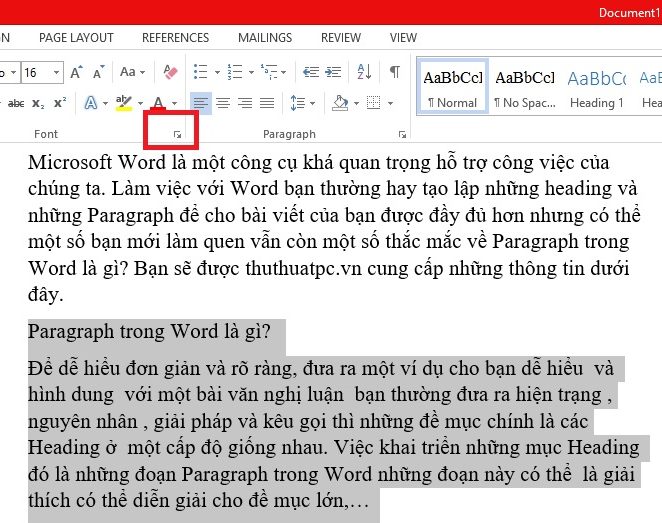This screenshot has height=523, width=662.
Task: Adjust line and paragraph spacing
Action: coord(298,103)
